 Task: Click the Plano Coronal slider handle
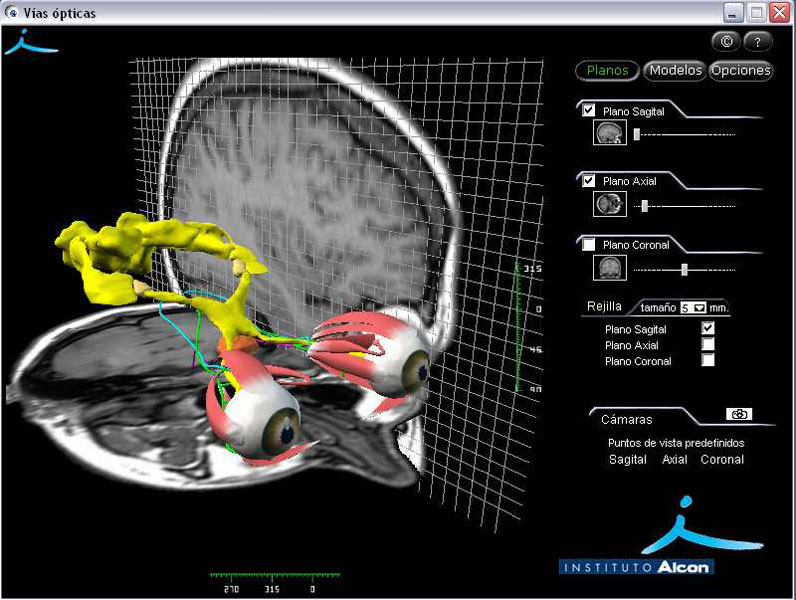click(x=684, y=270)
